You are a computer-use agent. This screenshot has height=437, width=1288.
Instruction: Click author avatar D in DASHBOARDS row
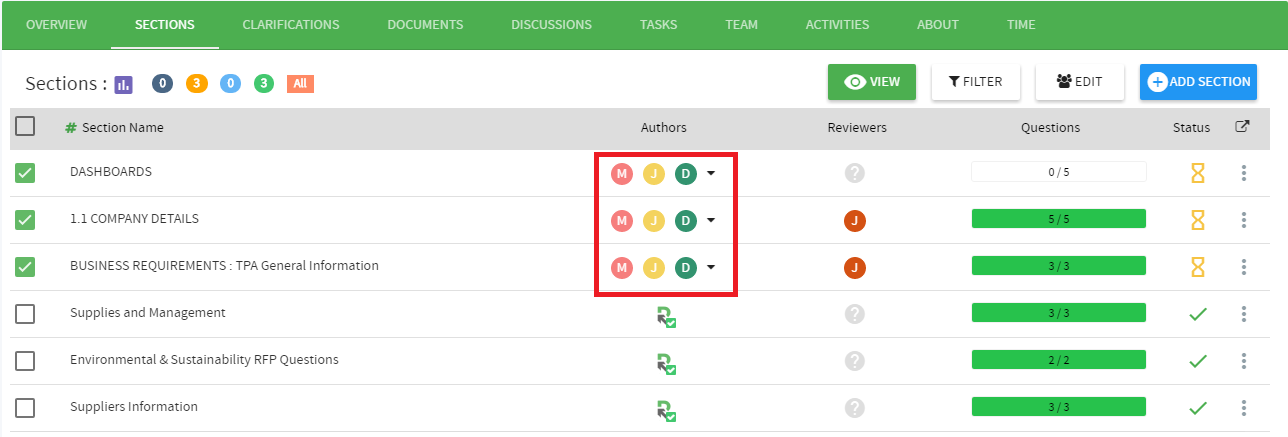click(x=686, y=173)
